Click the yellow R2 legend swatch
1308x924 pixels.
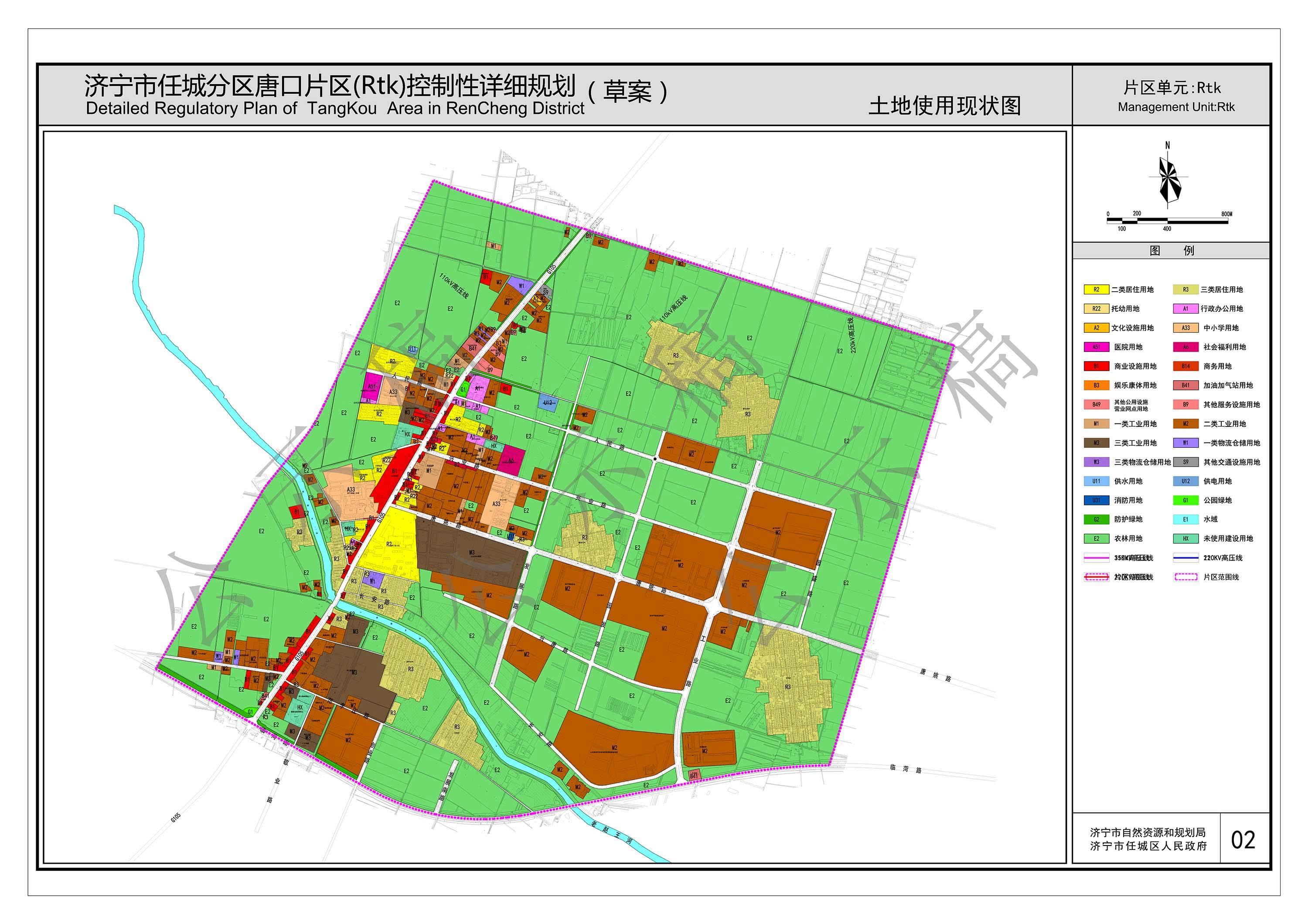click(x=1096, y=290)
